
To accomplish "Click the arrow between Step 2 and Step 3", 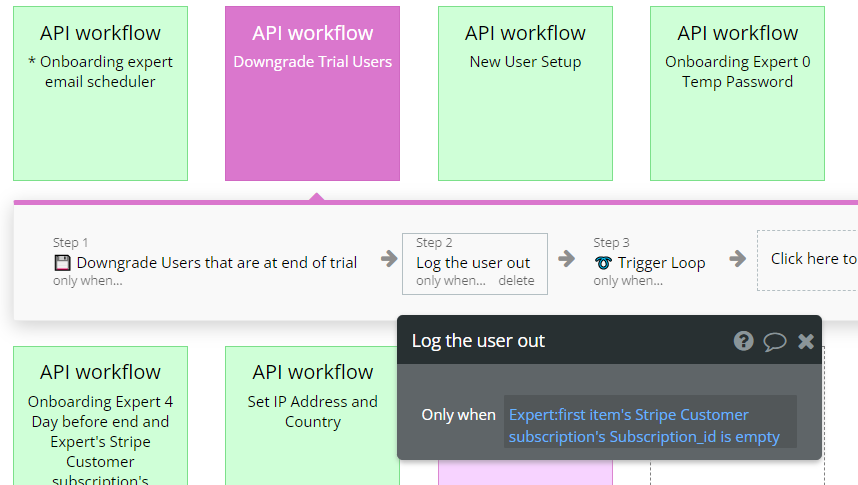I will pos(567,259).
